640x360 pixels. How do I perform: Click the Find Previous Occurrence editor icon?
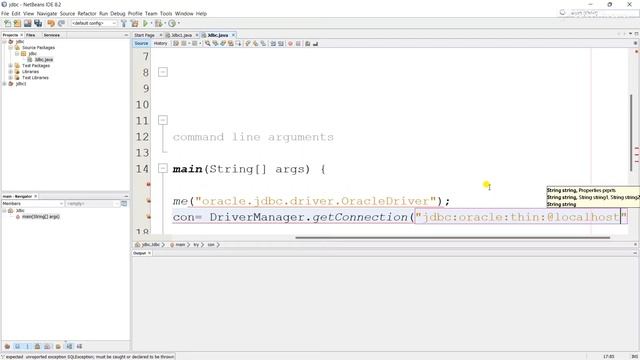click(x=215, y=43)
